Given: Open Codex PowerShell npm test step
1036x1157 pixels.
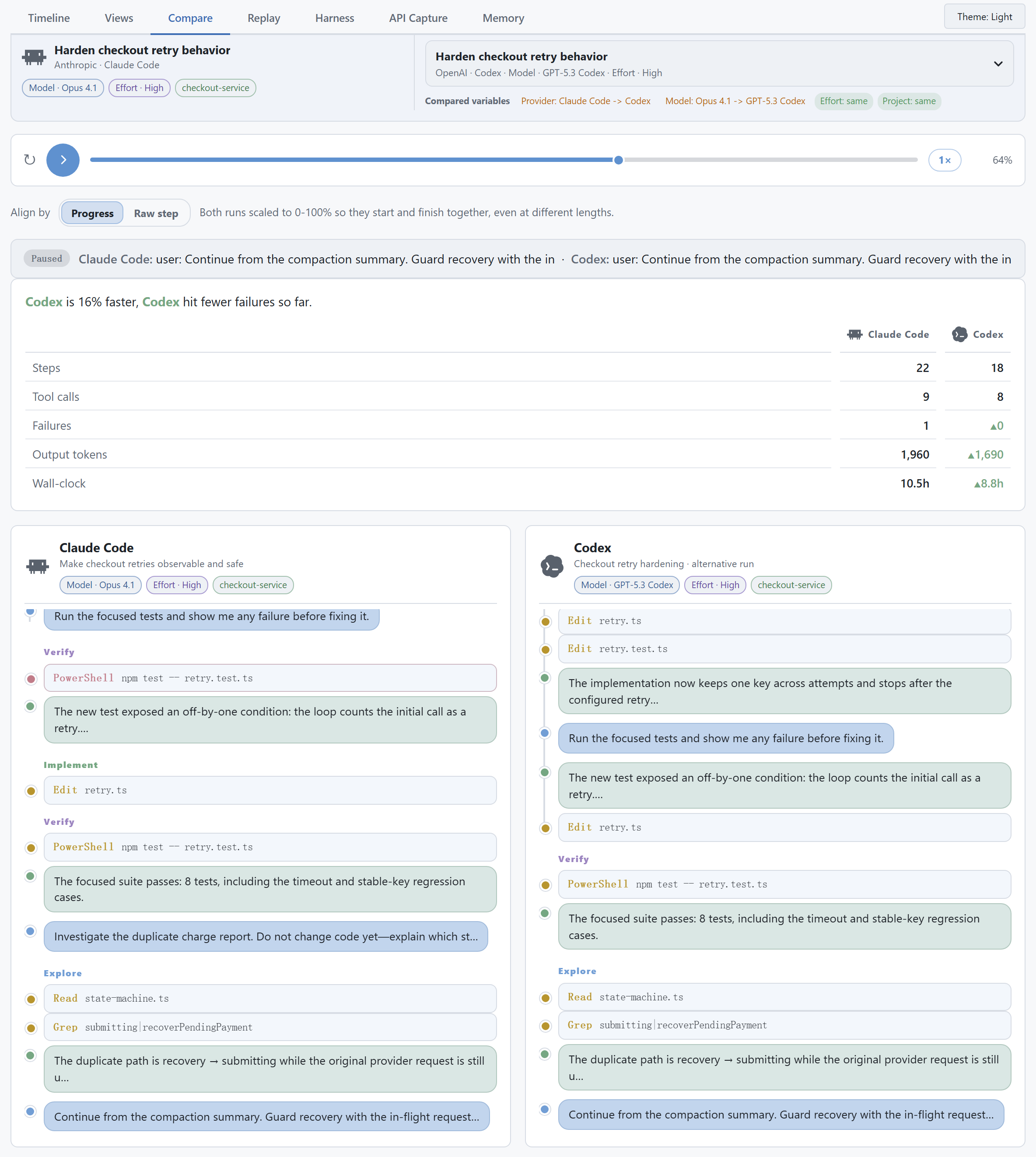Looking at the screenshot, I should (x=784, y=884).
